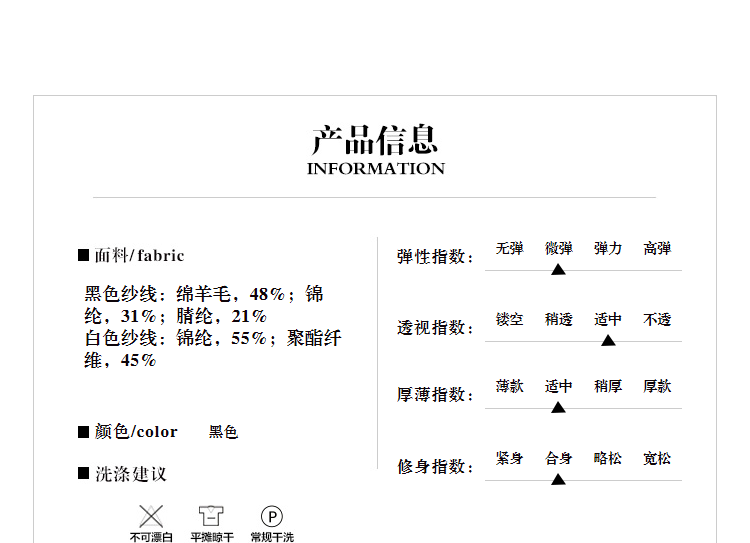750x543 pixels.
Task: Click the 修身指数 label
Action: tap(435, 466)
